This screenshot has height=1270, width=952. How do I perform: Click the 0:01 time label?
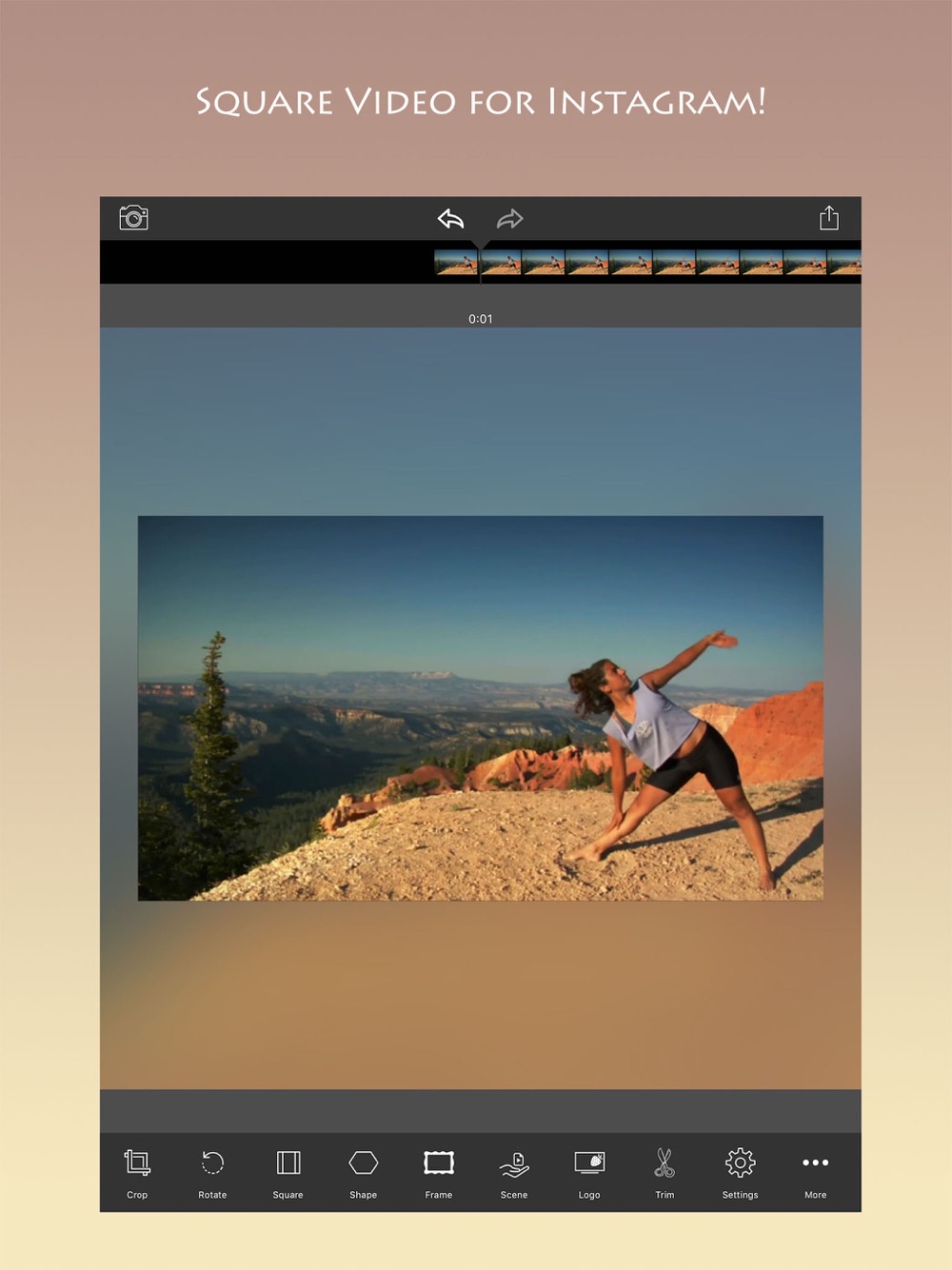(x=481, y=319)
